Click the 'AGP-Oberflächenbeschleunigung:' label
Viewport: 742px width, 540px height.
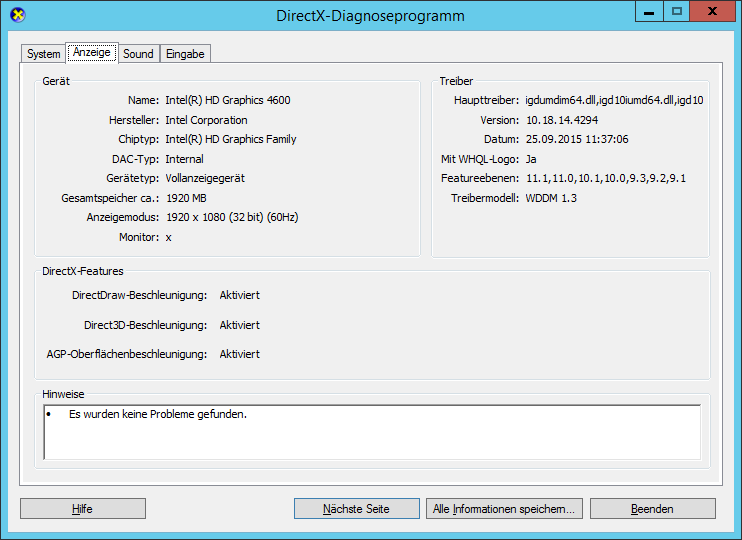[x=127, y=354]
